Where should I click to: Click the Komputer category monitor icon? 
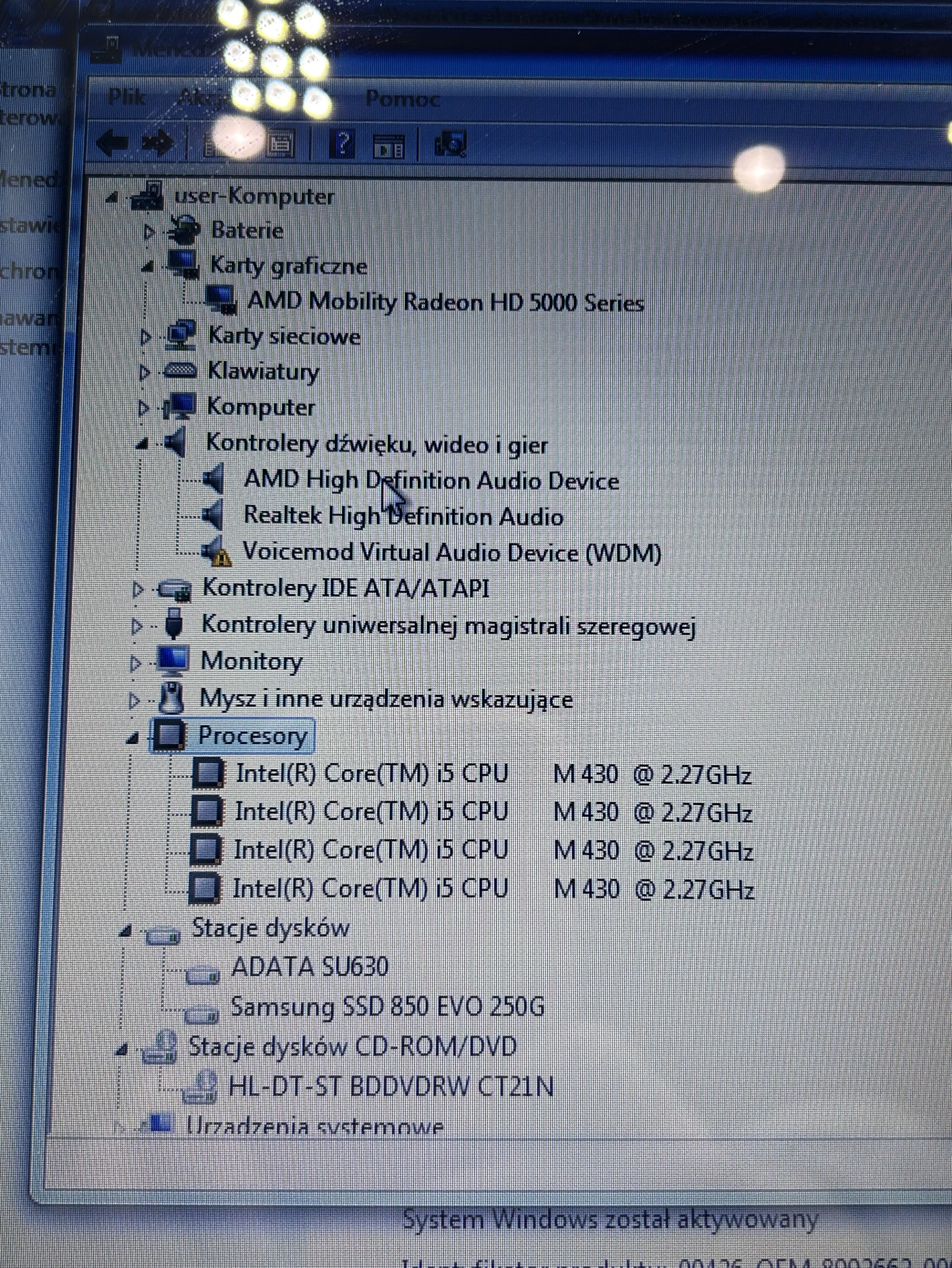tap(179, 406)
